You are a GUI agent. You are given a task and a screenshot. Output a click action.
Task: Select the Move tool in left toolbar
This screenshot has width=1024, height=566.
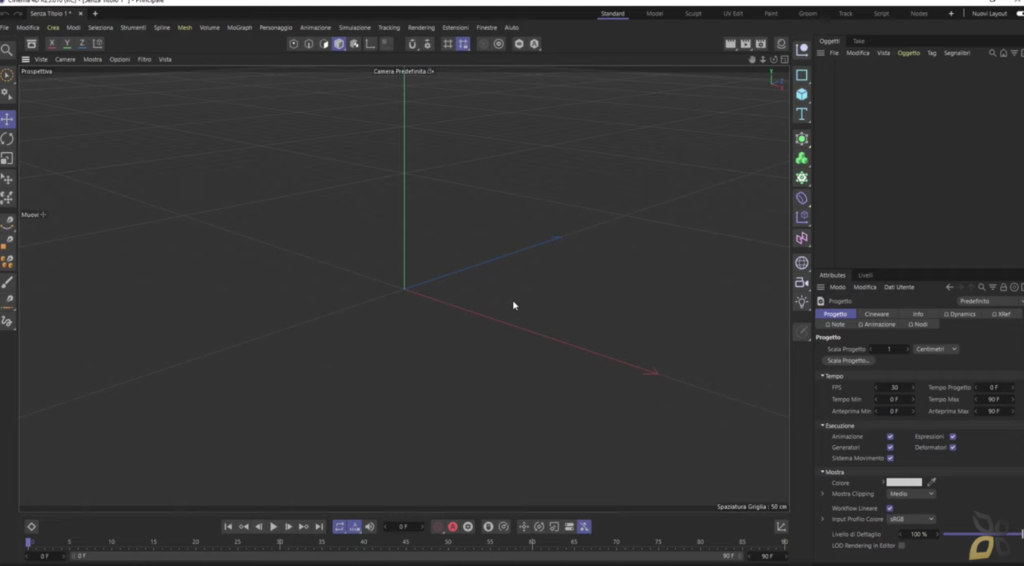tap(7, 119)
